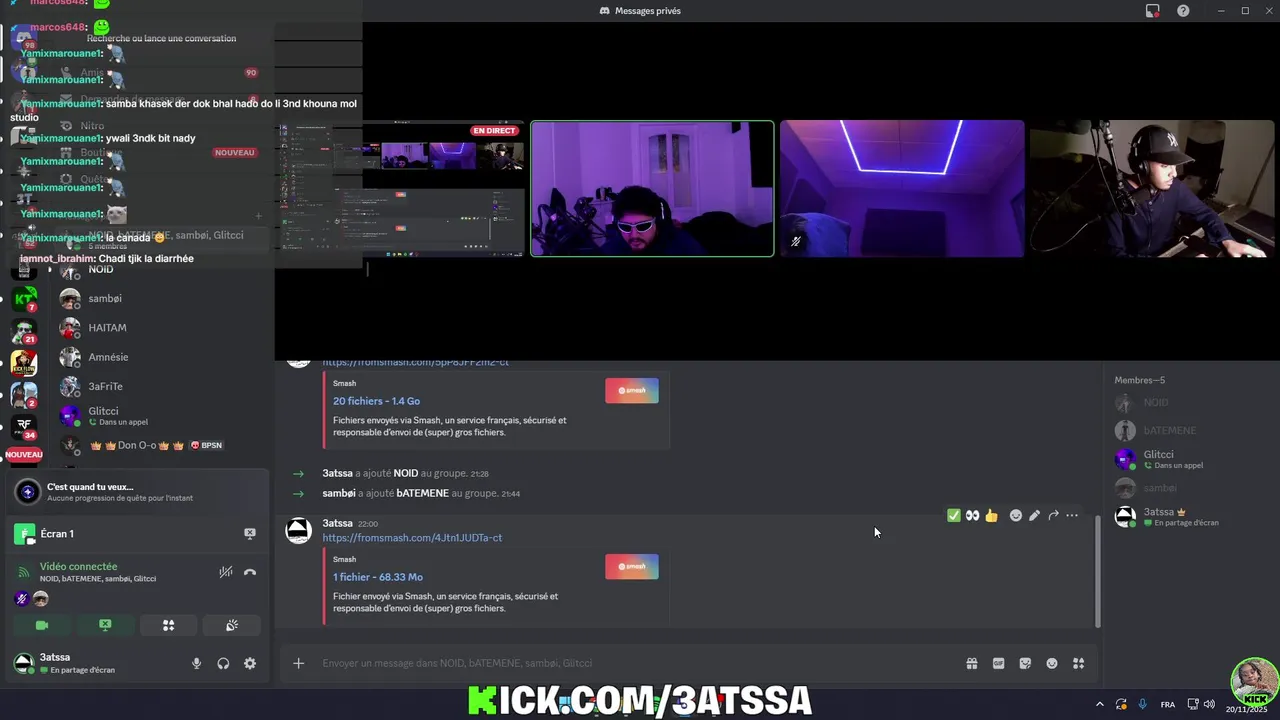Turn off the camera in the voice panel

[42, 625]
